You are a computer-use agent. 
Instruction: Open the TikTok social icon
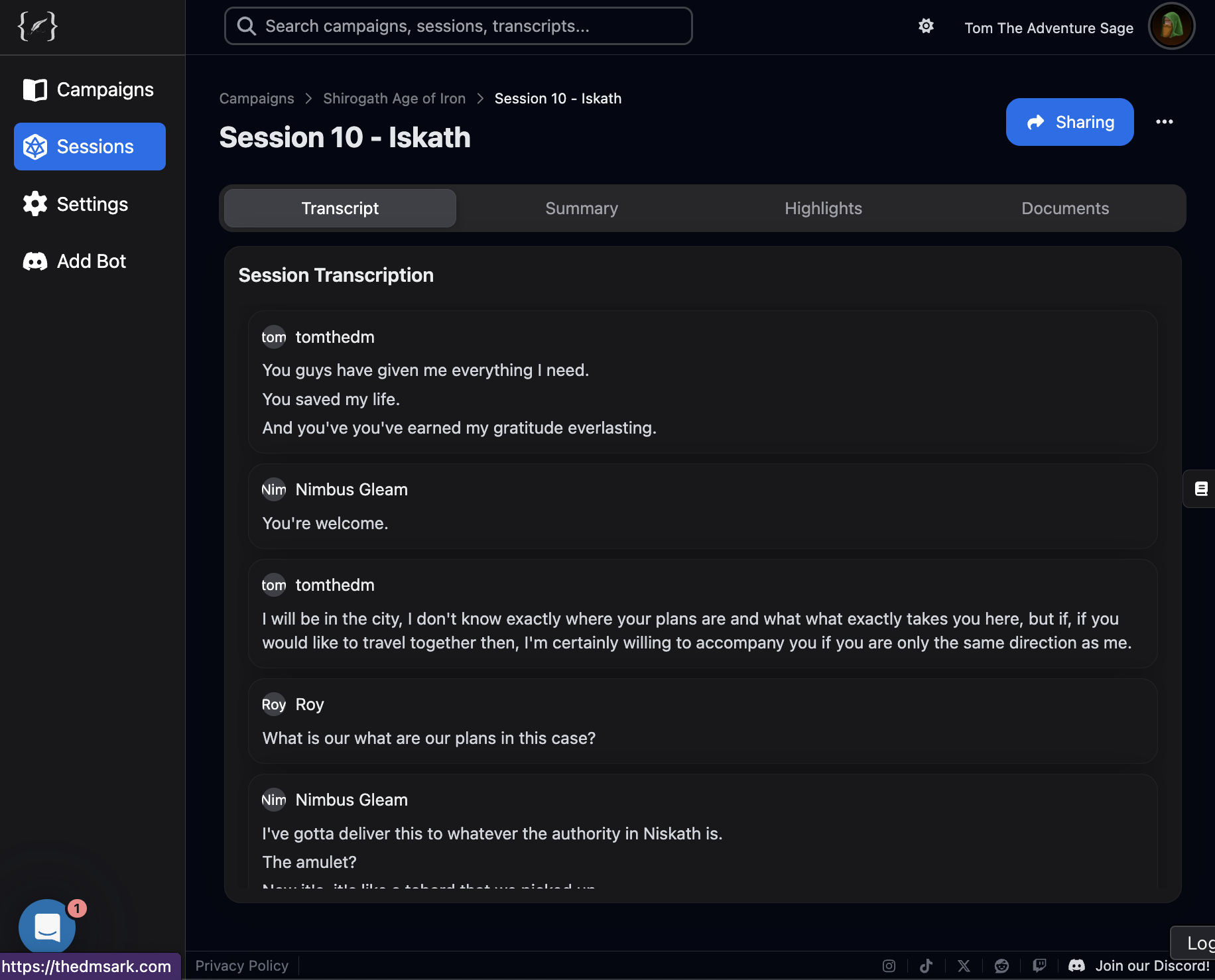point(927,966)
